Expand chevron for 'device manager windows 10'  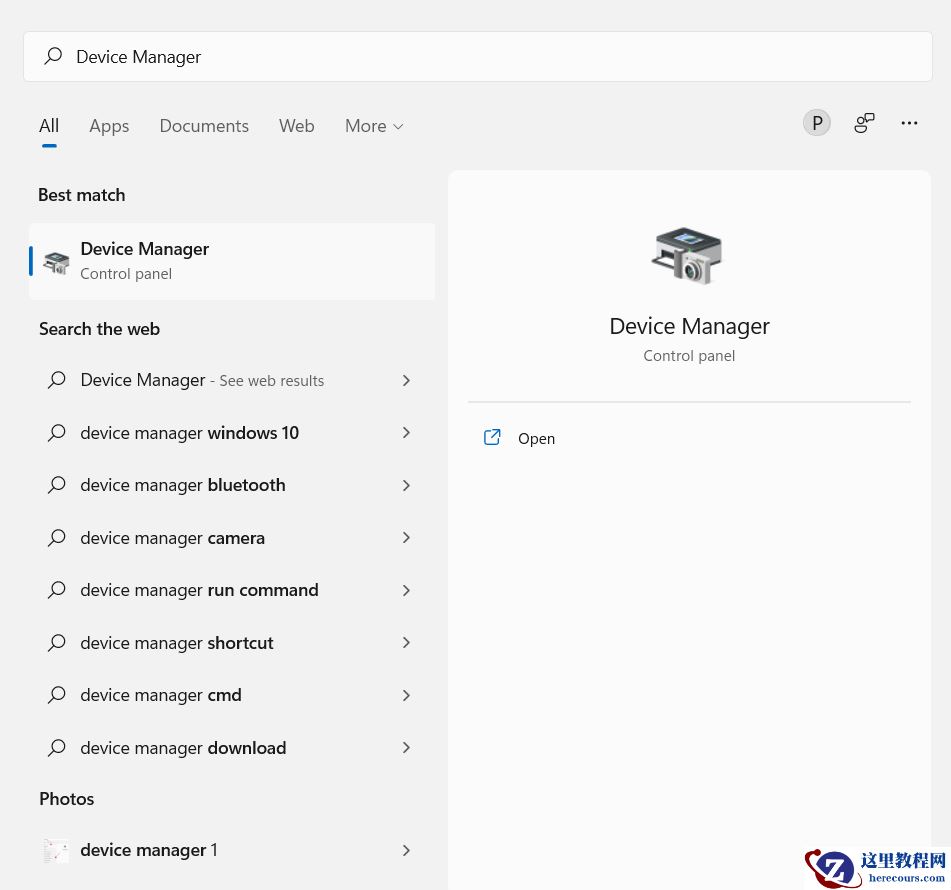tap(406, 433)
